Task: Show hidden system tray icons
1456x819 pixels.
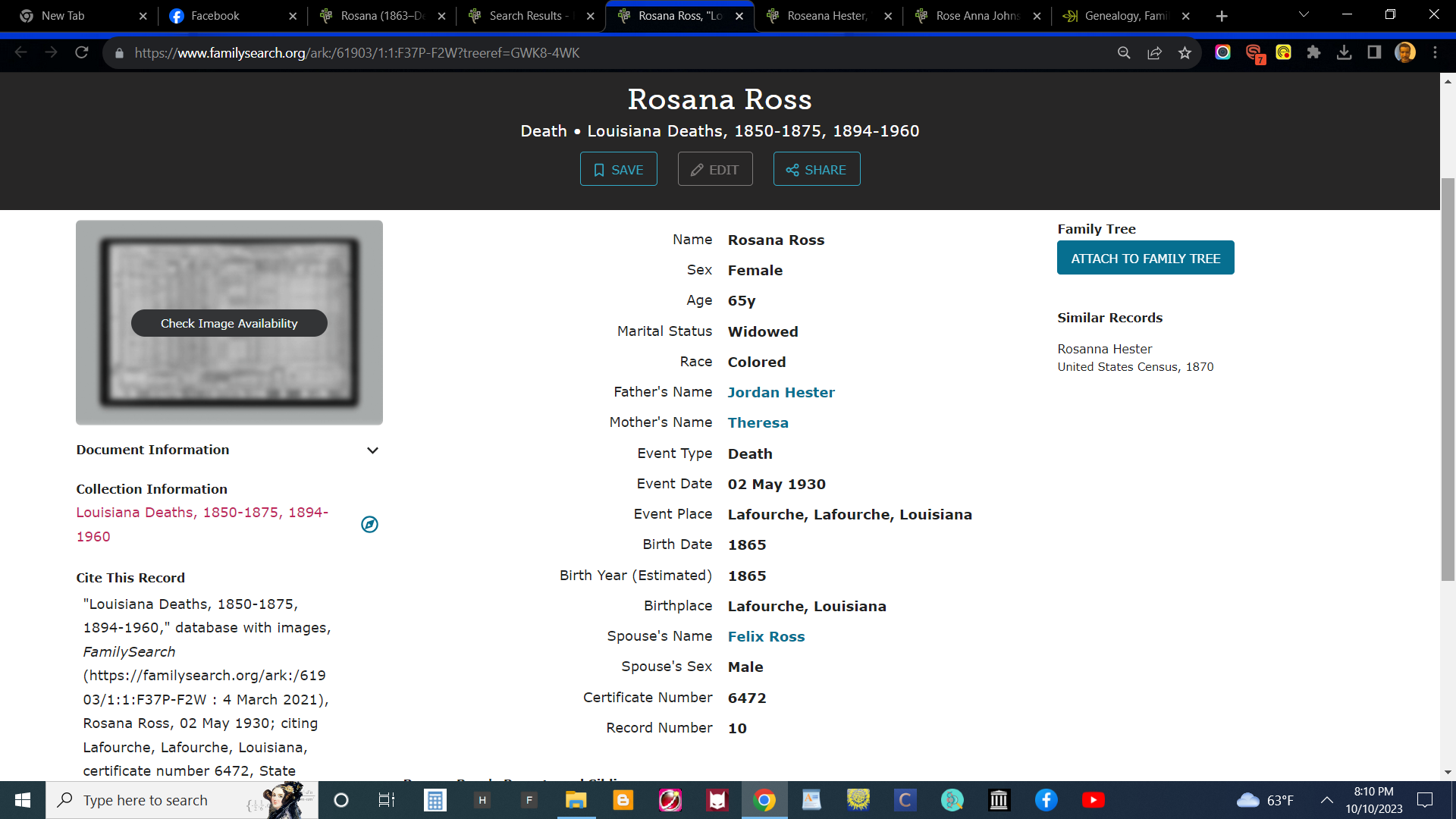Action: pos(1326,800)
